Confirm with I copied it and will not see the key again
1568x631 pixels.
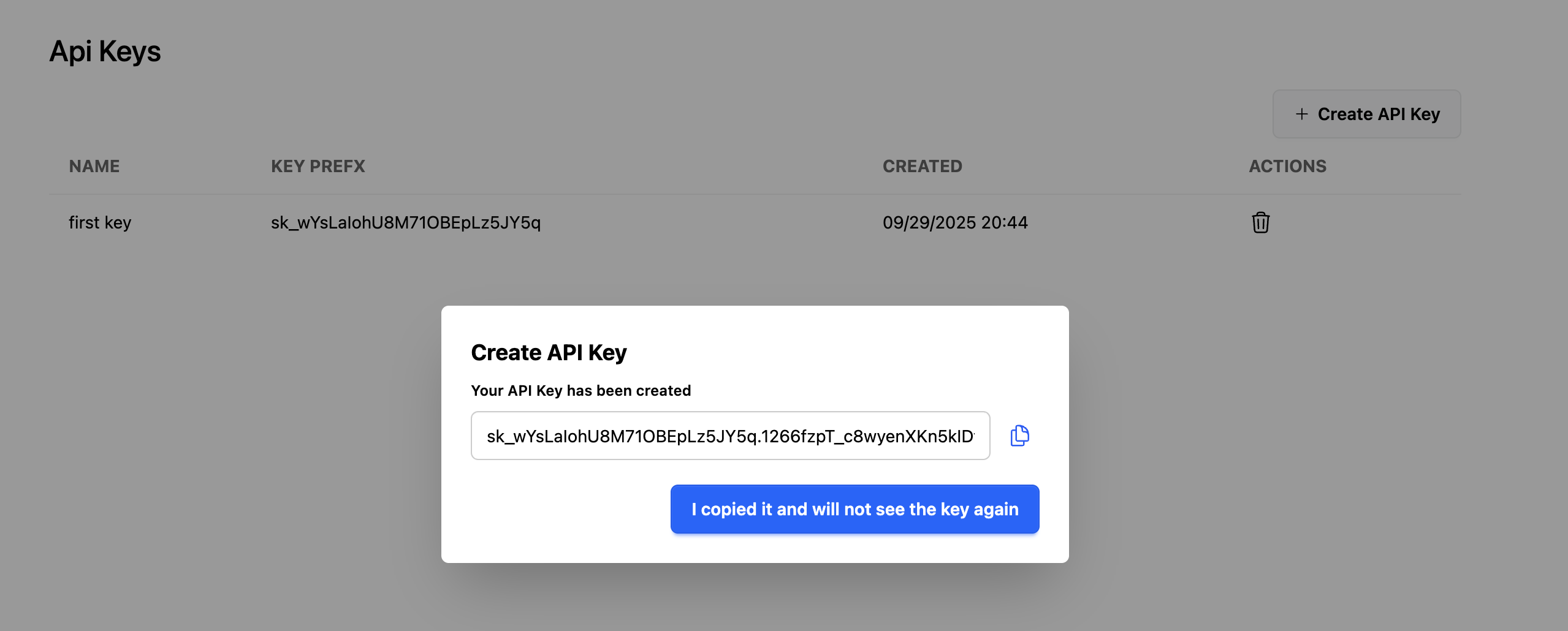[x=854, y=508]
